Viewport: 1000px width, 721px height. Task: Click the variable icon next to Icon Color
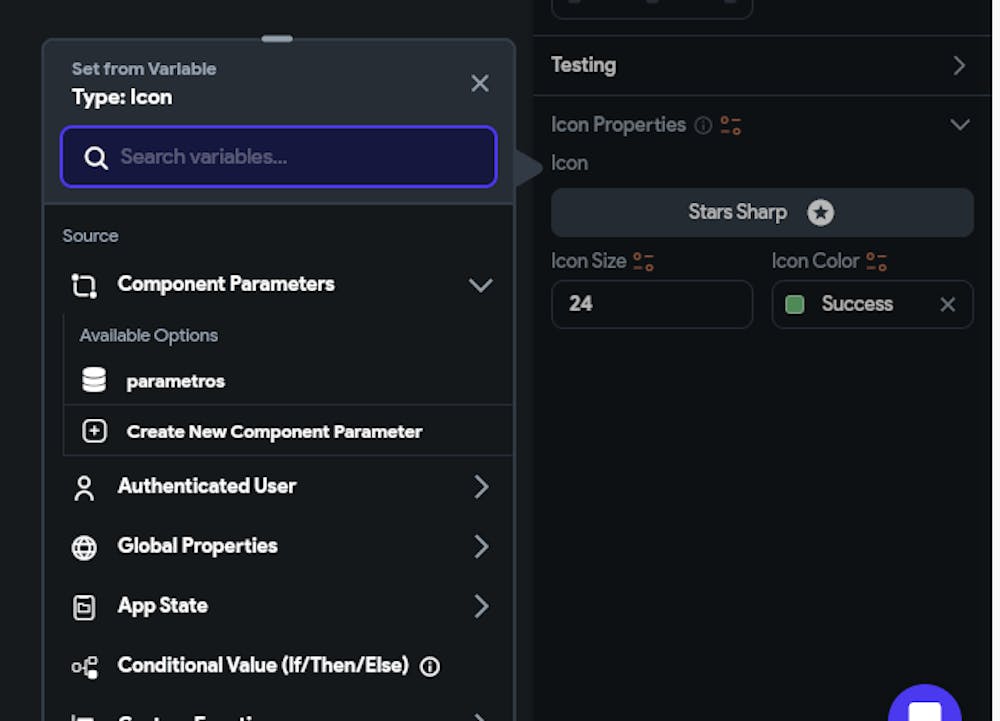pos(877,262)
